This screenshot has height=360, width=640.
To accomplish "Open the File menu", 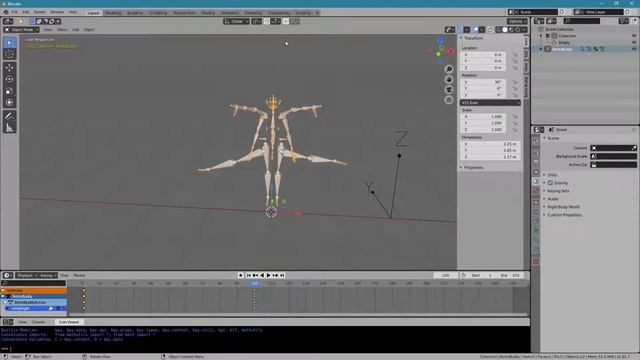I will pyautogui.click(x=15, y=12).
